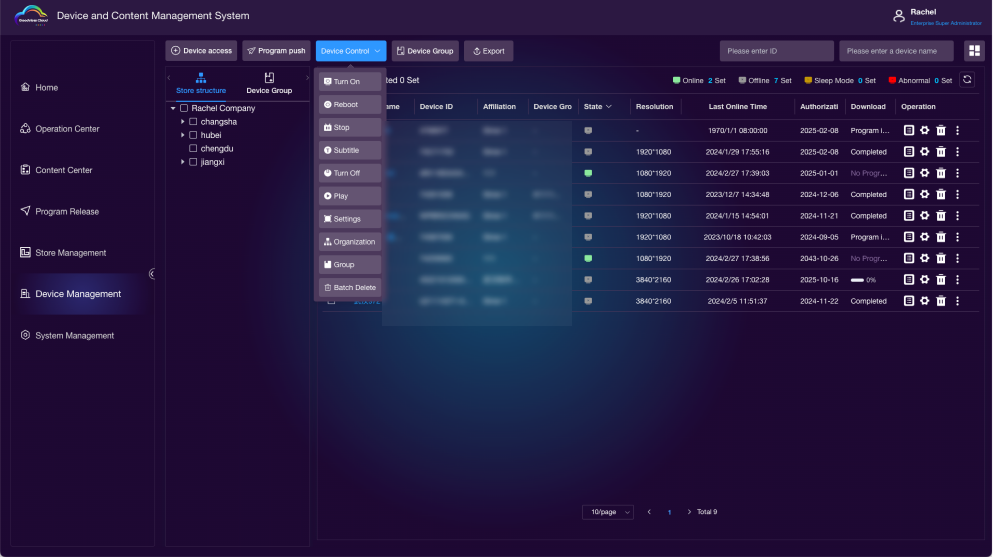993x557 pixels.
Task: Click the Please enter ID search field
Action: (x=776, y=51)
